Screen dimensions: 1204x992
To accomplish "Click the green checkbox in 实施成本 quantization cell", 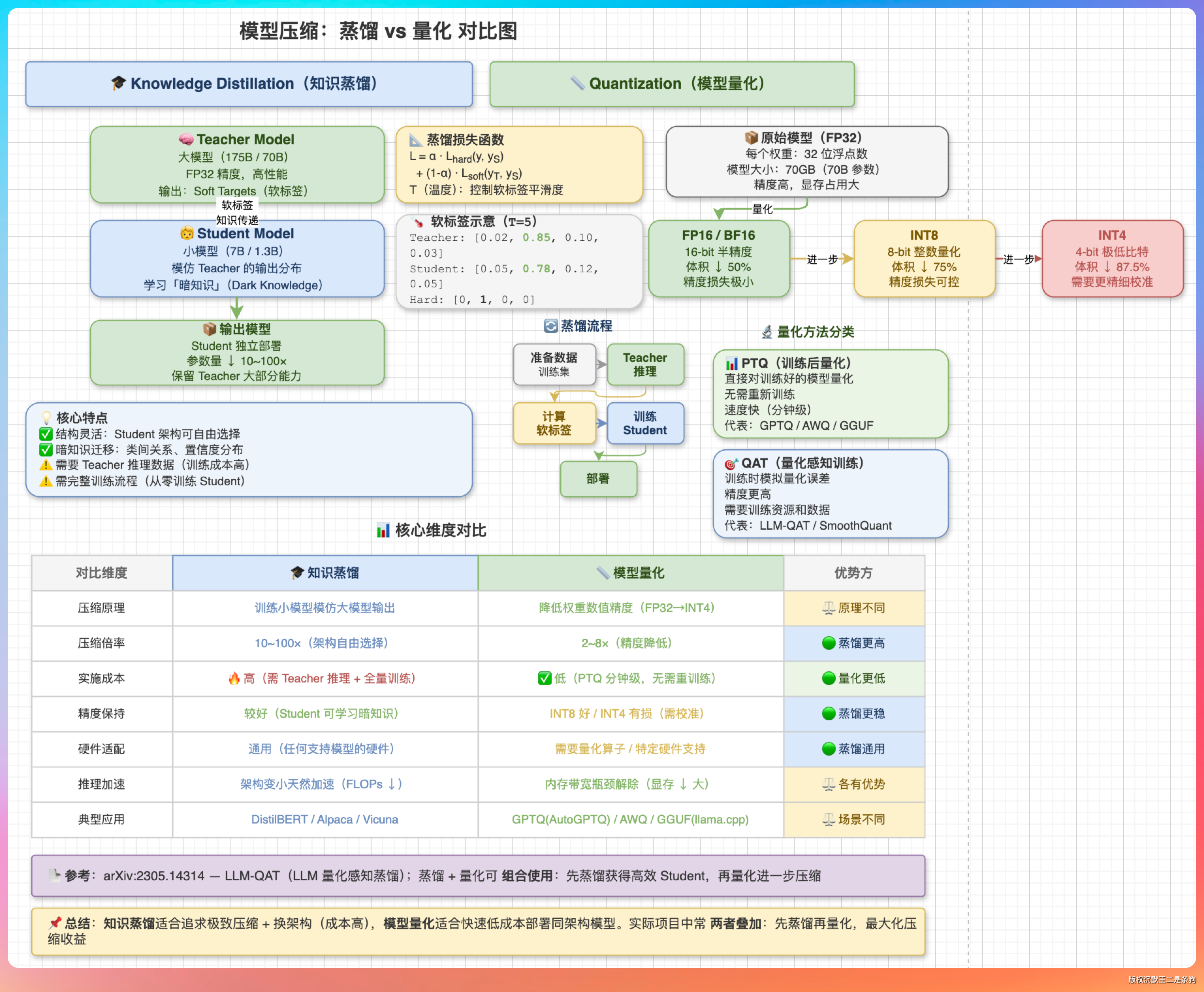I will [544, 678].
